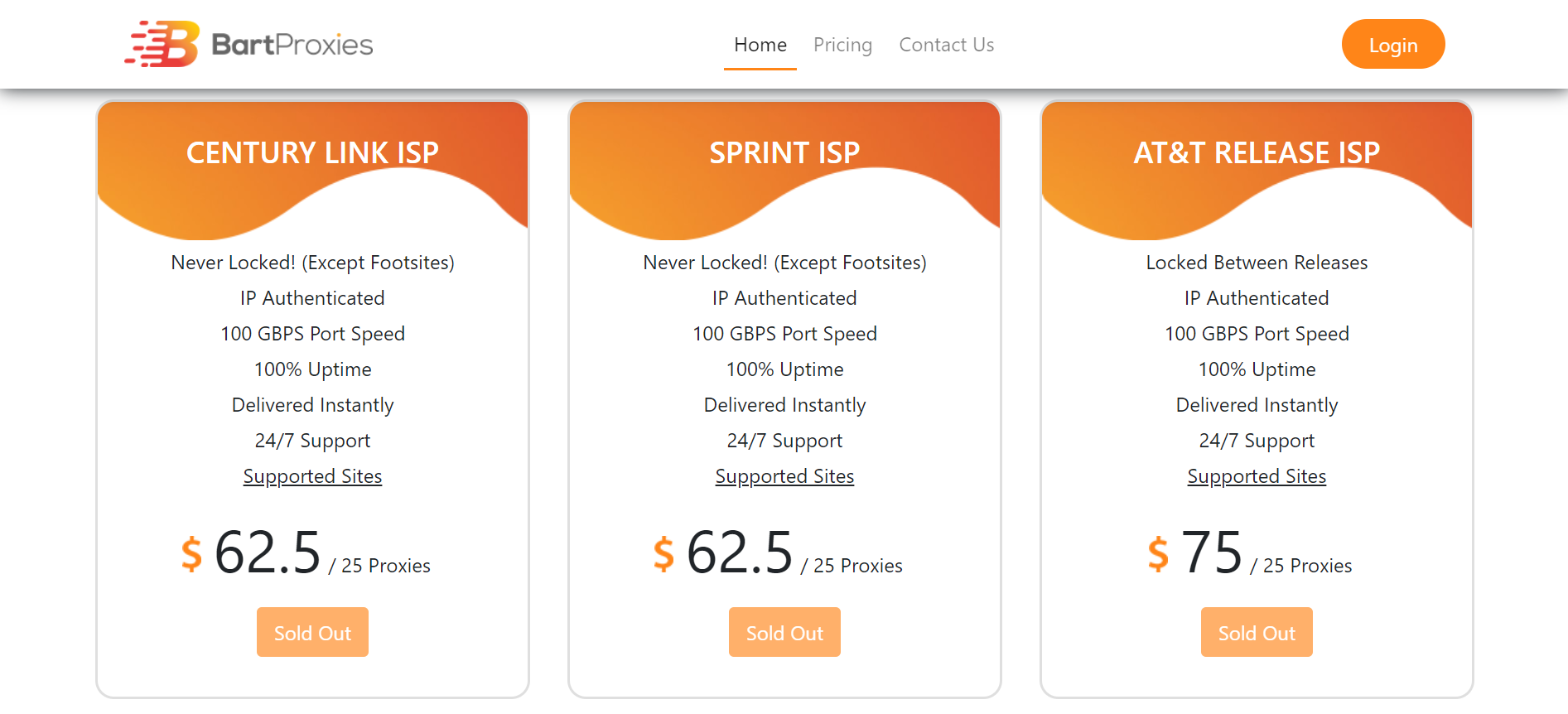
Task: Click '100% Uptime' on AT&T Release card
Action: point(1257,369)
